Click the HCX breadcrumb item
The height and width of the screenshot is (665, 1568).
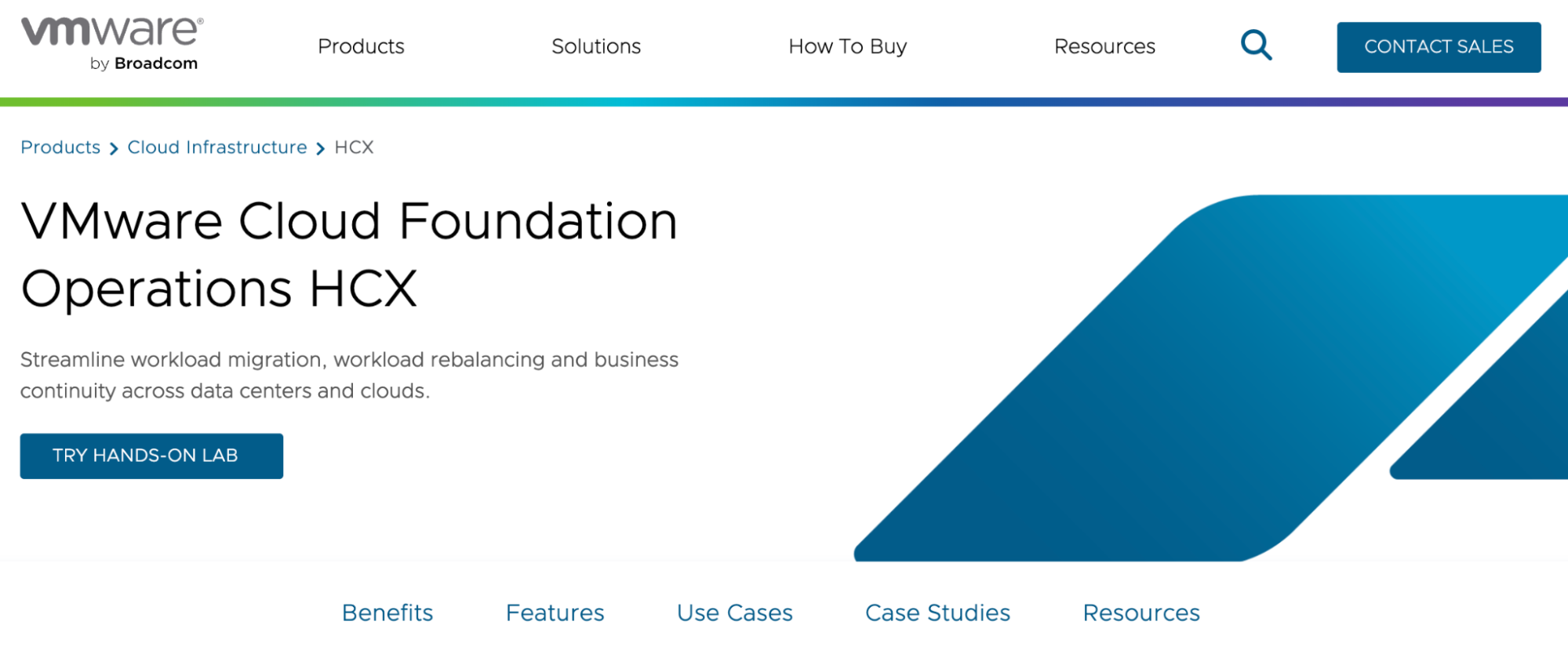pos(354,147)
